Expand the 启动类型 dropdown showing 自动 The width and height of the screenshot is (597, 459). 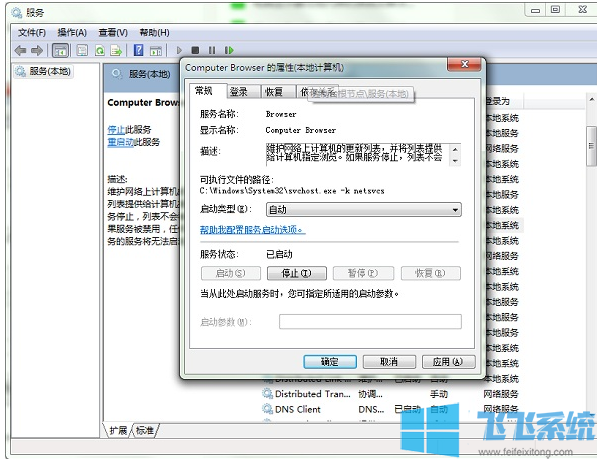pos(363,210)
